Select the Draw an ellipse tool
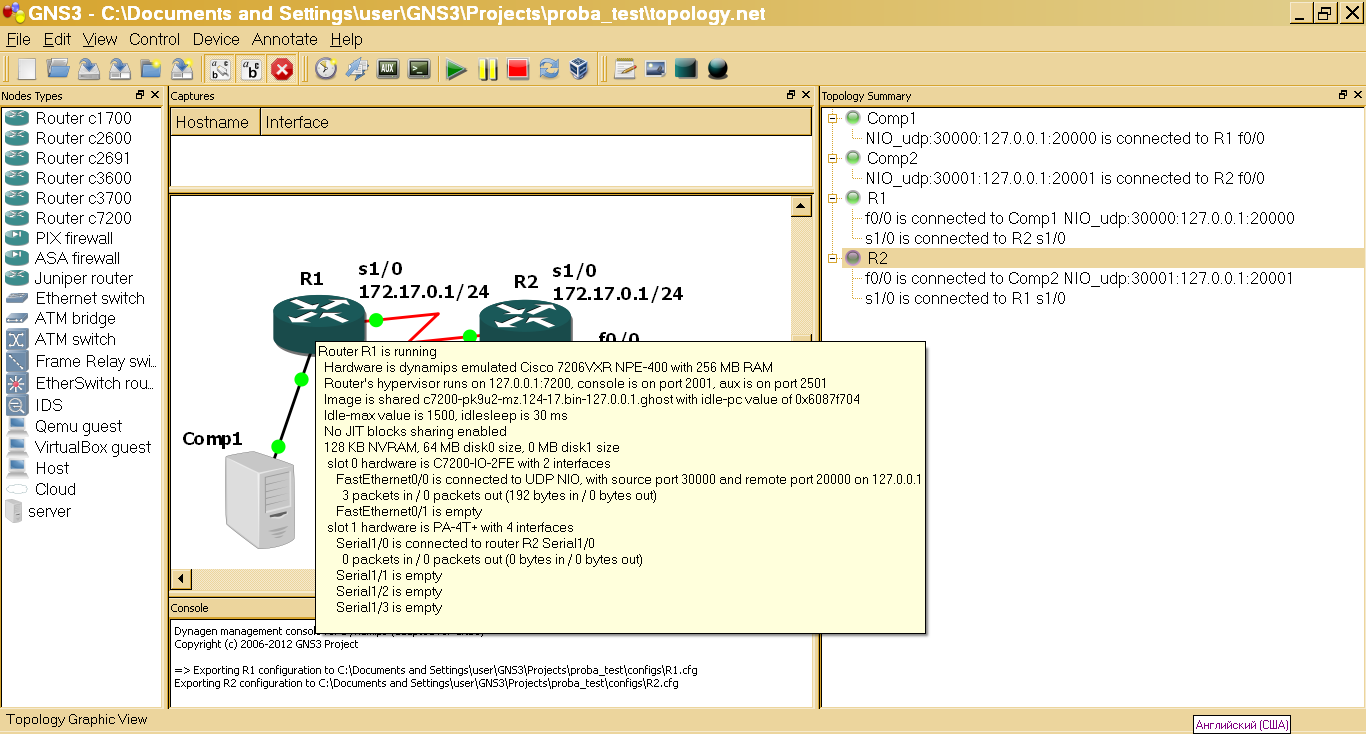 pos(717,69)
